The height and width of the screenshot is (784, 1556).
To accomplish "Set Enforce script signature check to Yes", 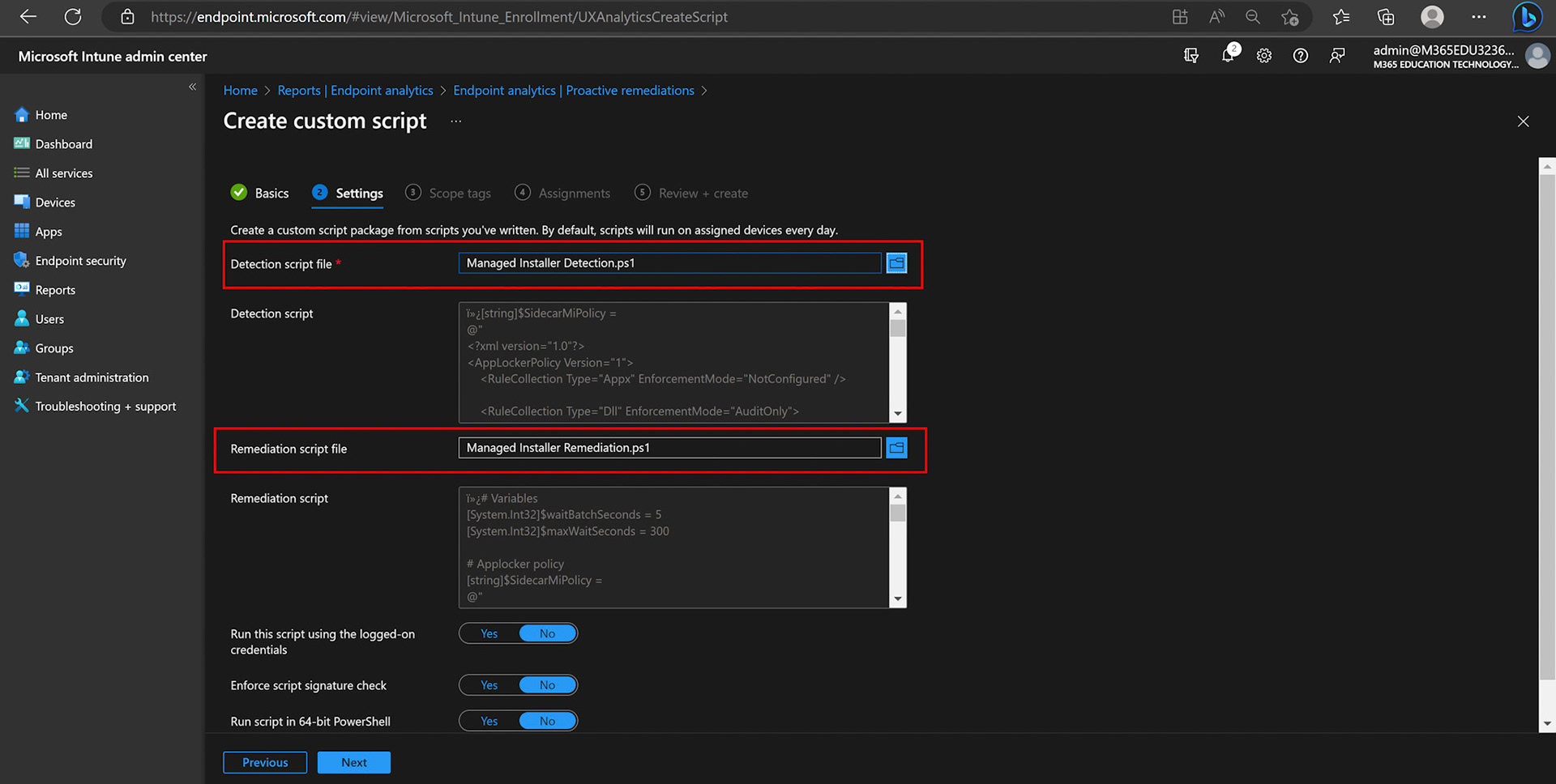I will click(x=489, y=685).
